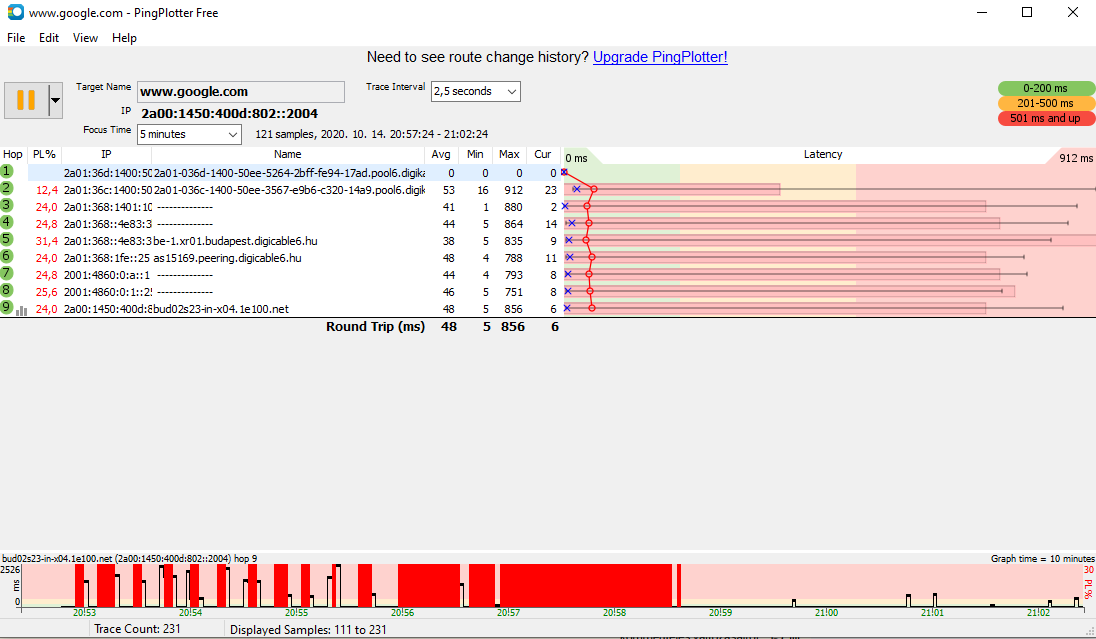The width and height of the screenshot is (1096, 639).
Task: Click the Avg column header
Action: [x=441, y=155]
